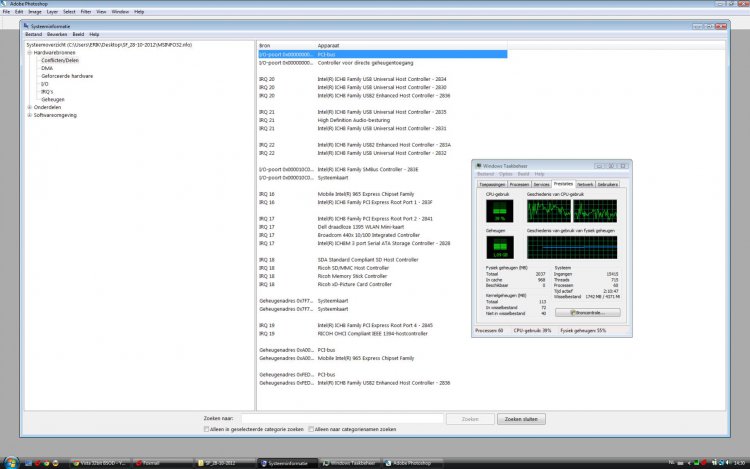This screenshot has height=469, width=750.
Task: Click the Bron column header
Action: click(286, 45)
